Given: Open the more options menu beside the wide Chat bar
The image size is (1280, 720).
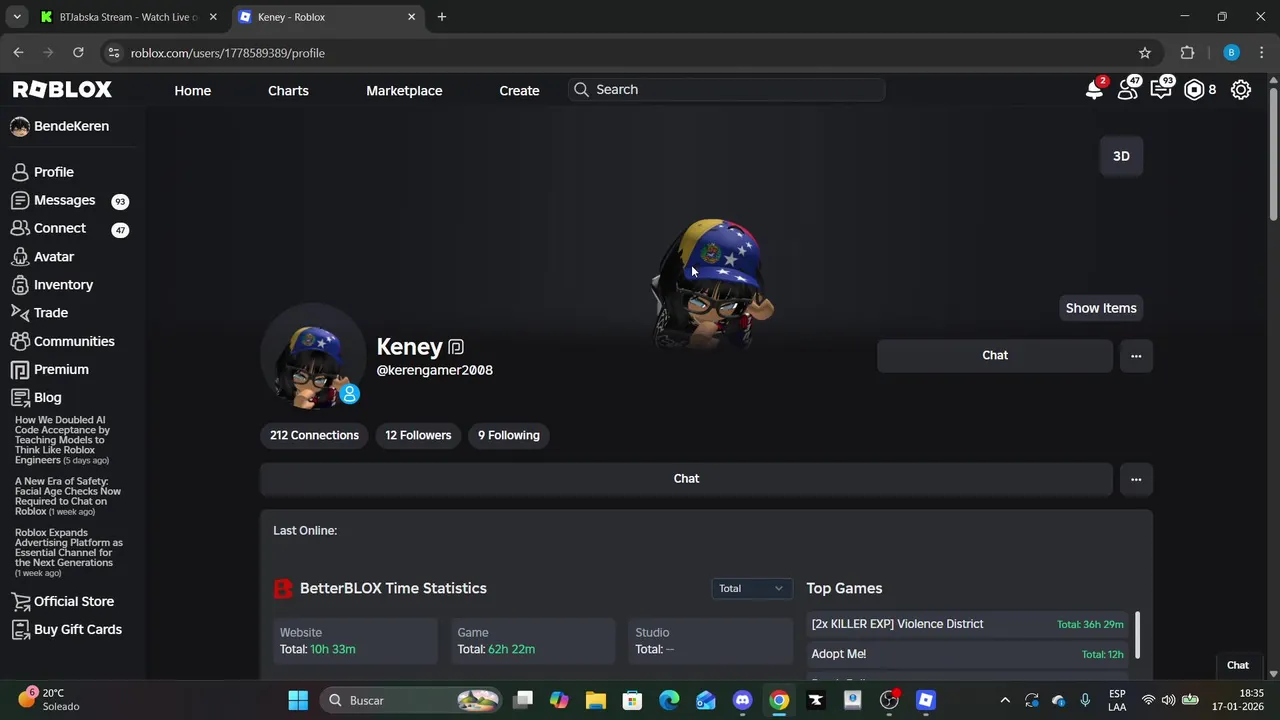Looking at the screenshot, I should tap(1136, 479).
